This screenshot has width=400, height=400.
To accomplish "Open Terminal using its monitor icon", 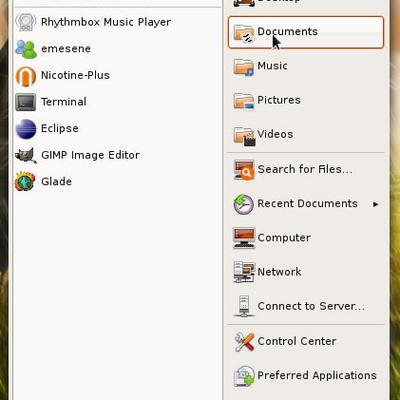I will (x=26, y=102).
